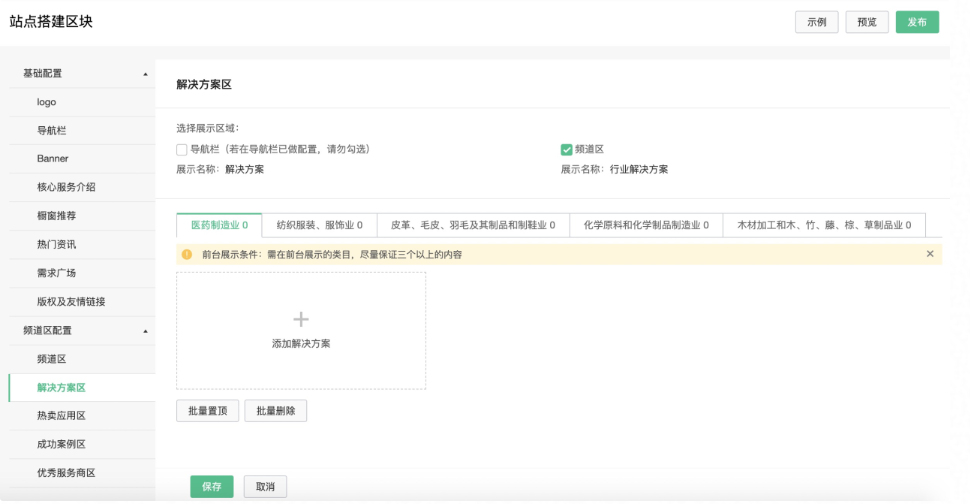Click the 示例 button
Screen dimensions: 970x504
pos(817,22)
